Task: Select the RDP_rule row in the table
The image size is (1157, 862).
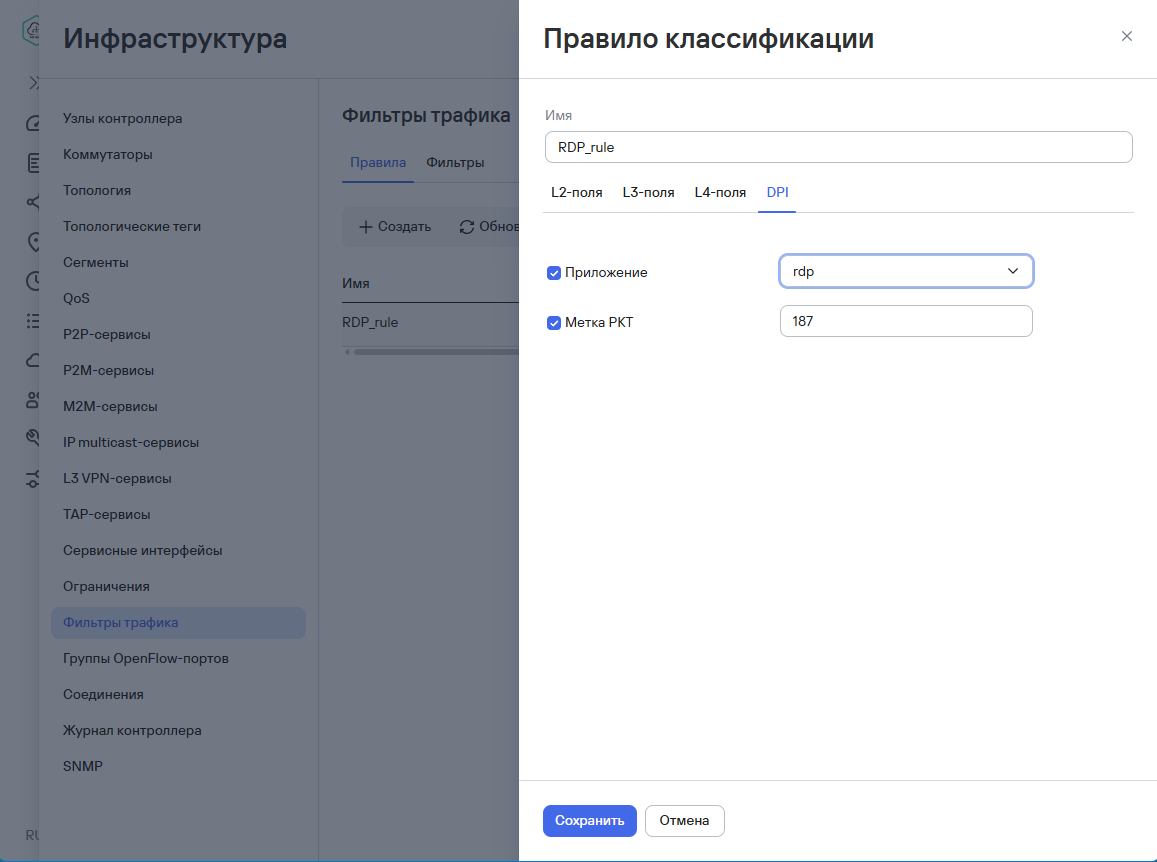Action: [x=430, y=323]
